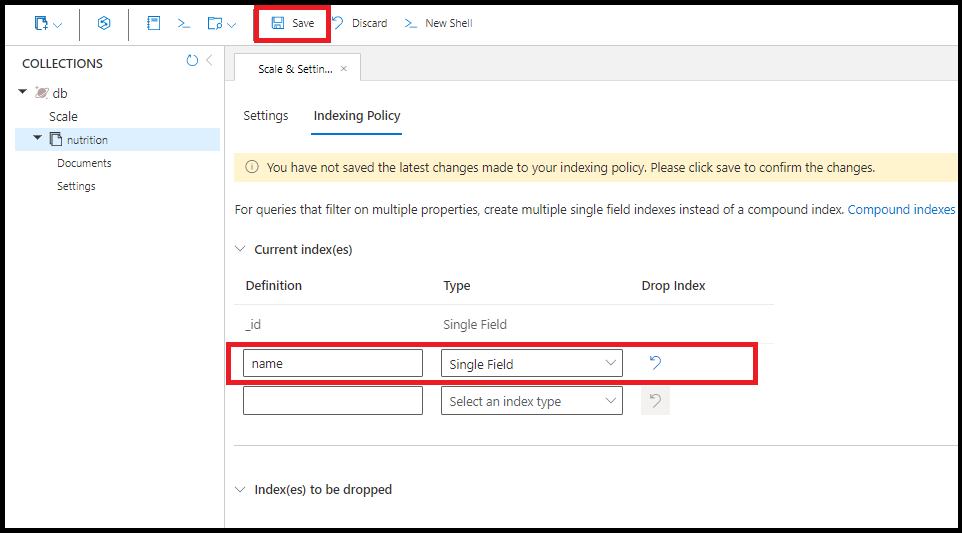The width and height of the screenshot is (962, 533).
Task: Click the undo icon on empty index row
Action: [655, 401]
